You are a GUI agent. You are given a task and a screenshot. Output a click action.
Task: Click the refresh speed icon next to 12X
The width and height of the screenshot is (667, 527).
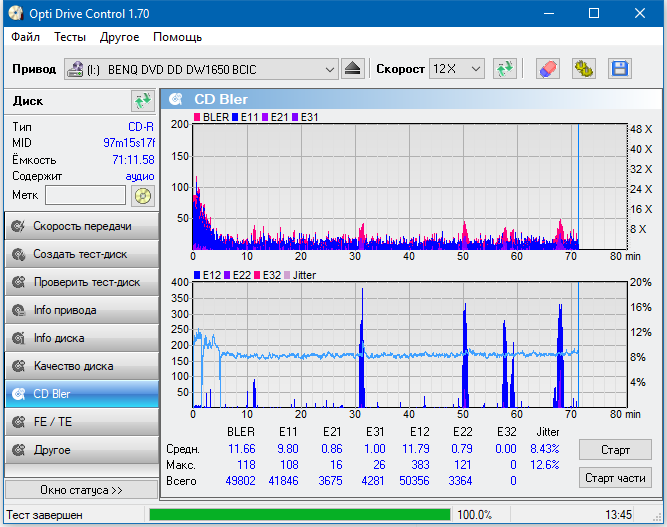click(x=505, y=69)
